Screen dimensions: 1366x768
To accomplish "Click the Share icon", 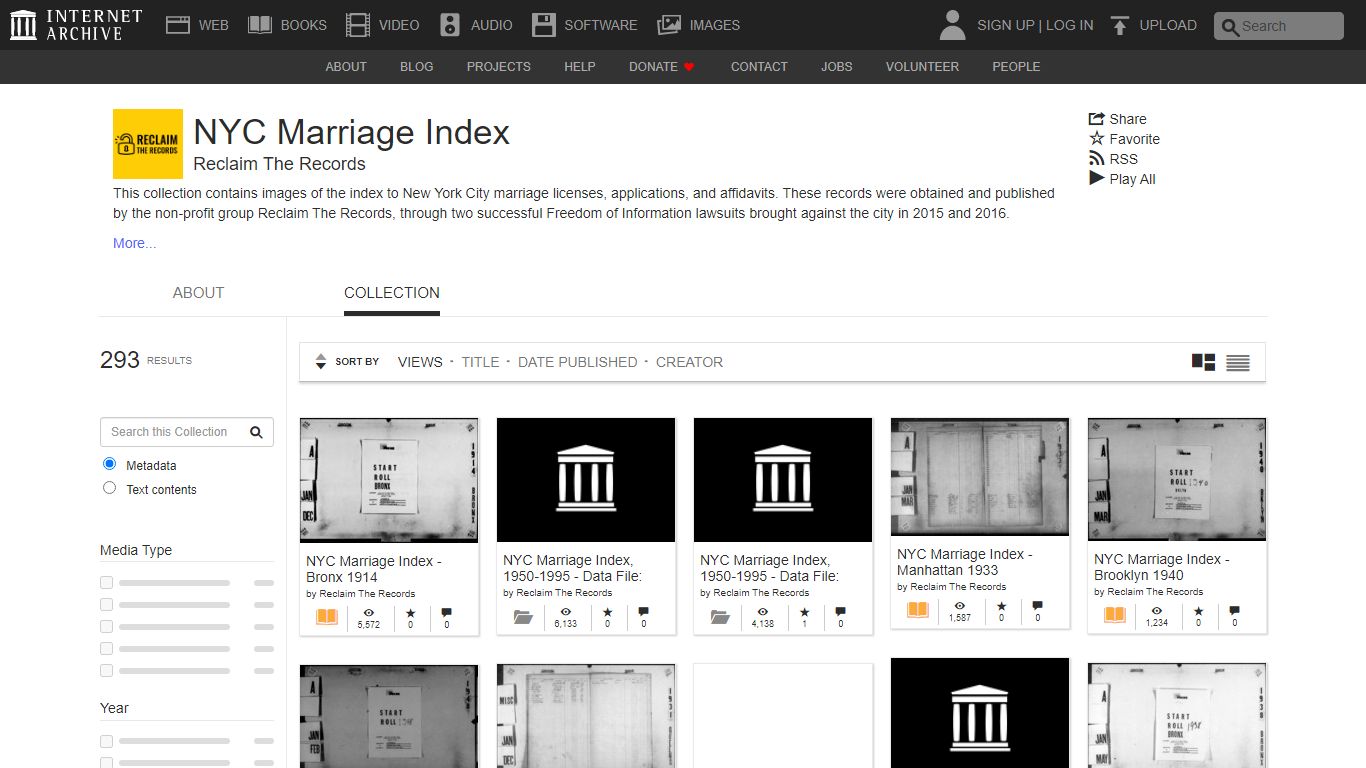I will pos(1097,119).
